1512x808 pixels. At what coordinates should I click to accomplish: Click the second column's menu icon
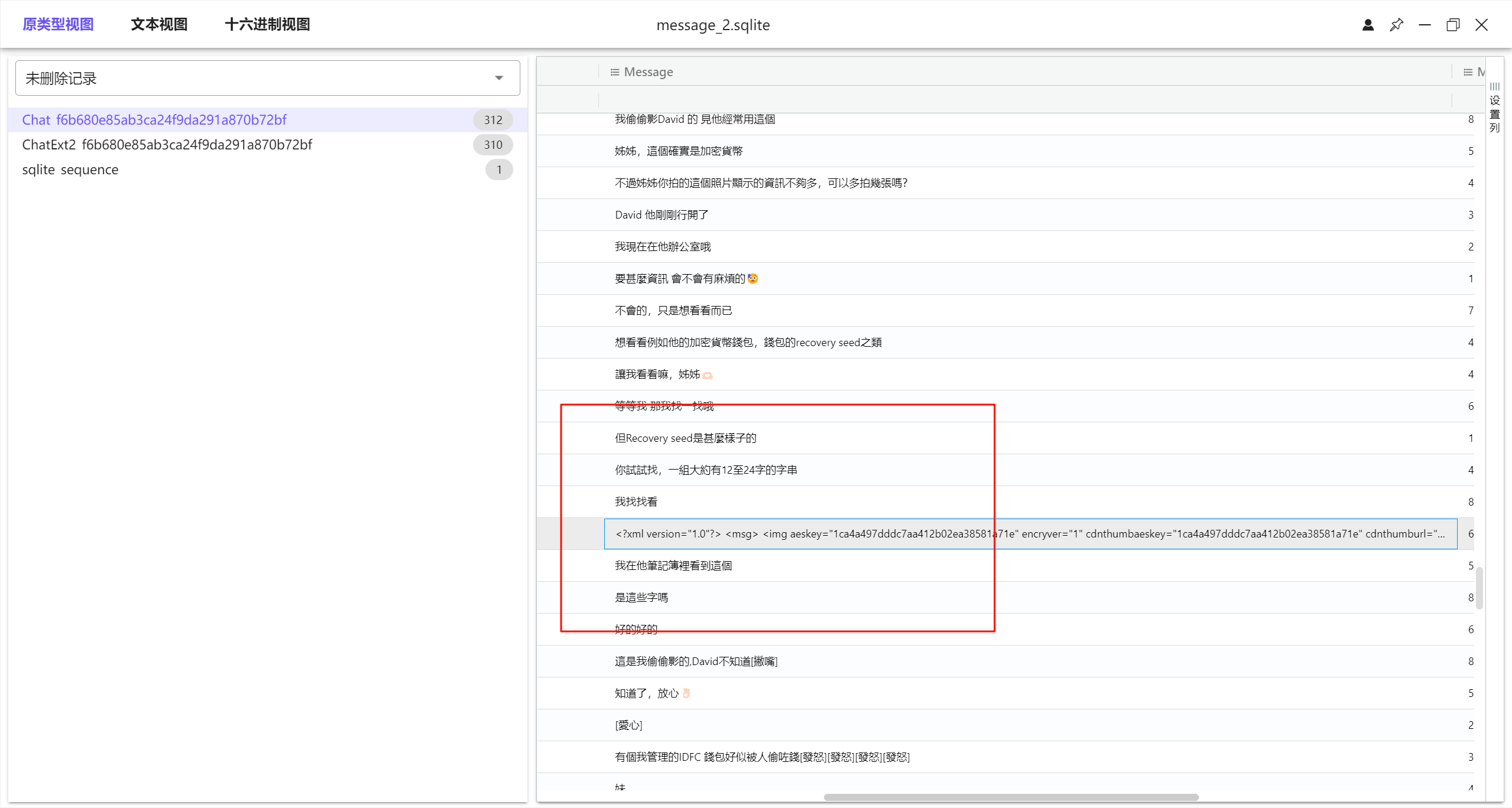click(1468, 72)
